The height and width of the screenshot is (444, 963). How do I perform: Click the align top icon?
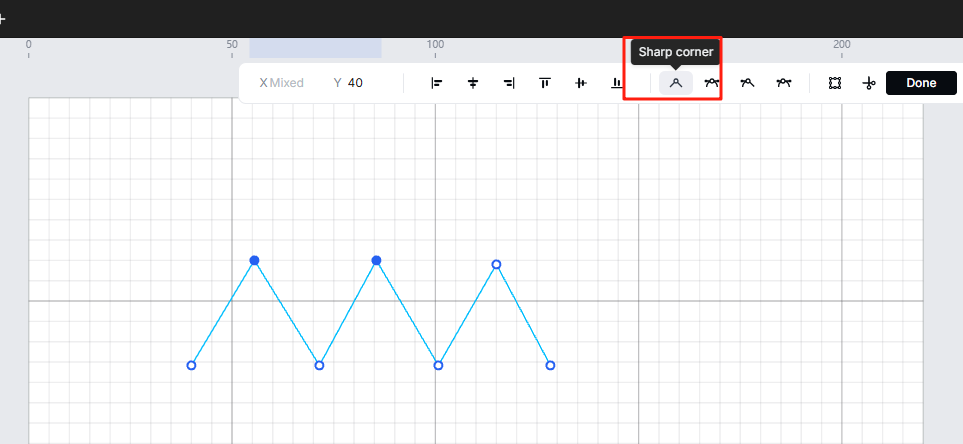pyautogui.click(x=545, y=83)
